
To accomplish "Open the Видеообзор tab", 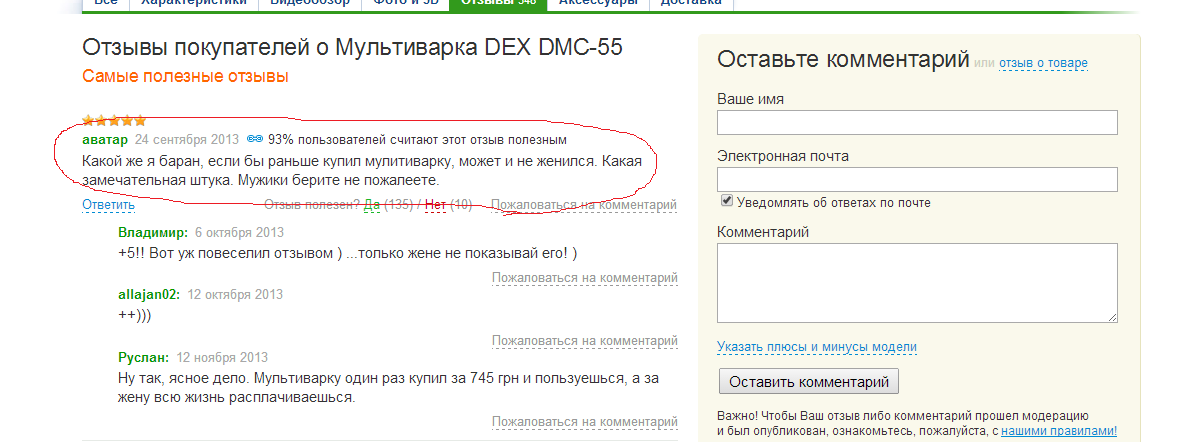I will pyautogui.click(x=311, y=2).
